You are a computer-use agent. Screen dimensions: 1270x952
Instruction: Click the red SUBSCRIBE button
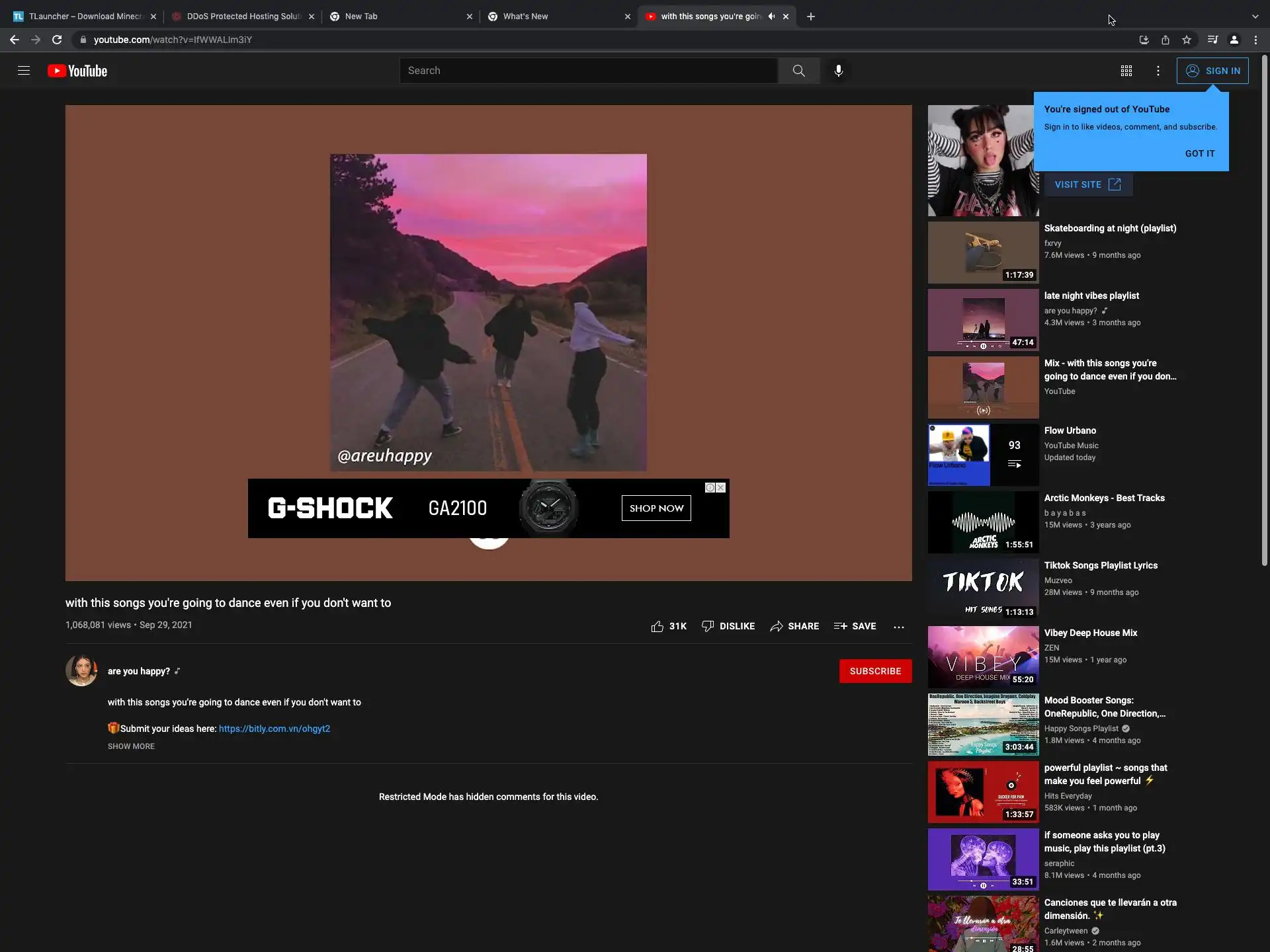pyautogui.click(x=875, y=671)
